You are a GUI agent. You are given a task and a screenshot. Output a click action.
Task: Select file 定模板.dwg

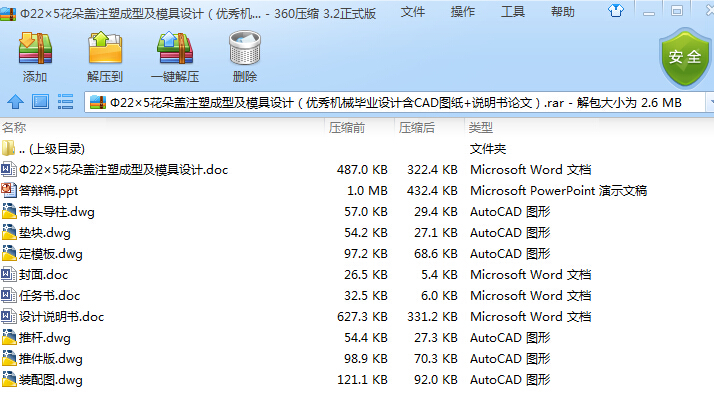coord(51,254)
